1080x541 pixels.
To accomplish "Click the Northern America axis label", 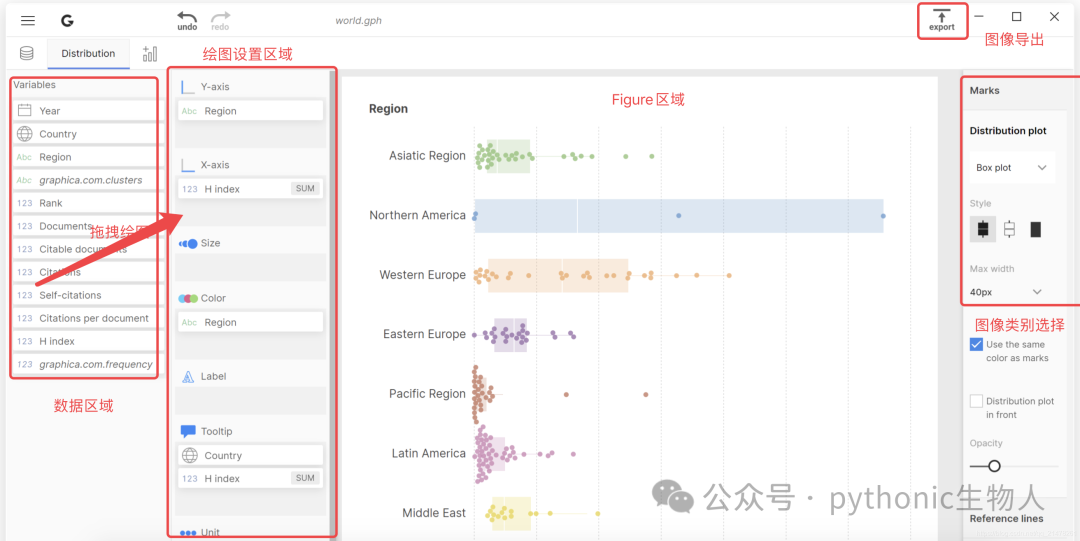I will point(417,215).
